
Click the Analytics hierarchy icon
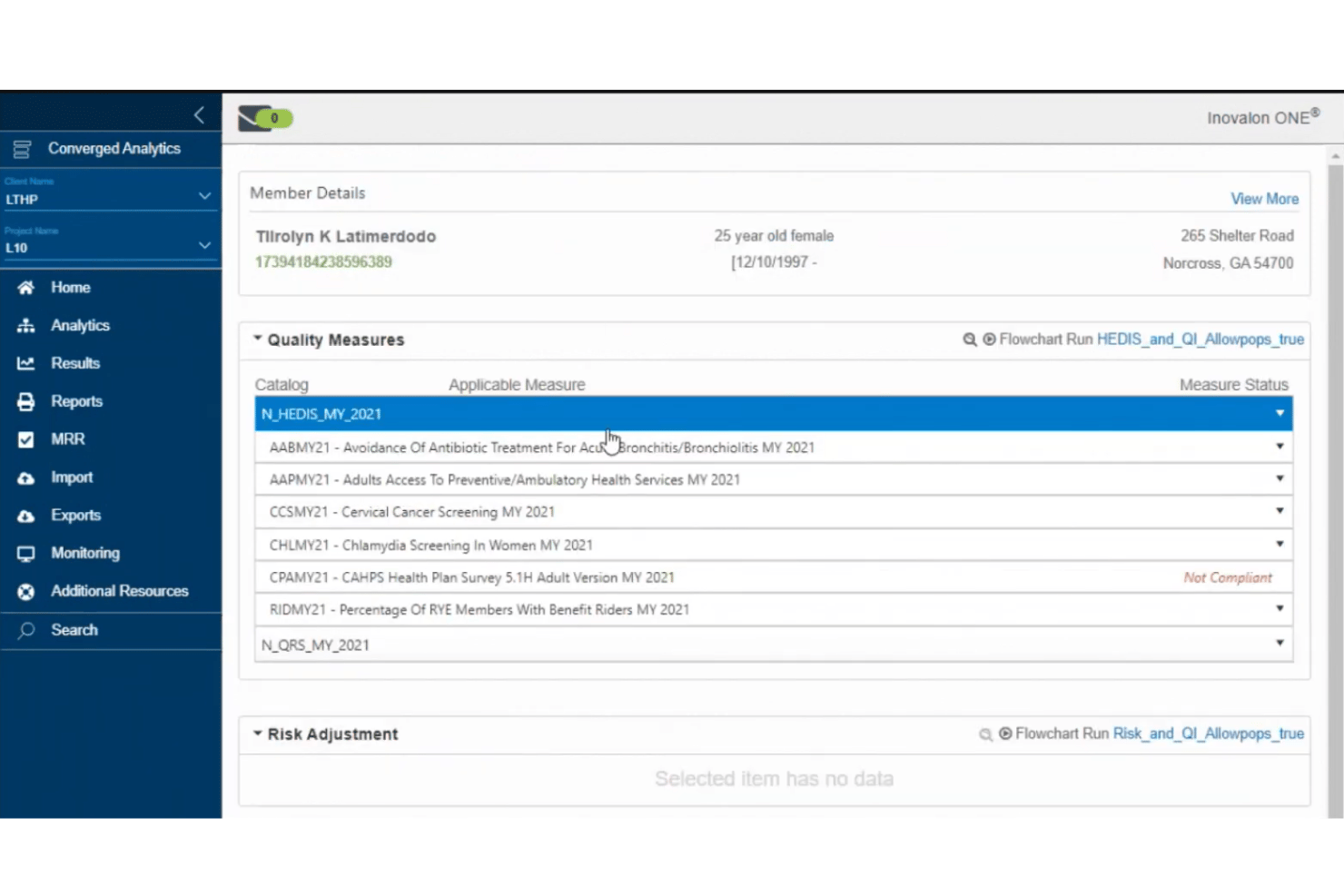pyautogui.click(x=26, y=326)
